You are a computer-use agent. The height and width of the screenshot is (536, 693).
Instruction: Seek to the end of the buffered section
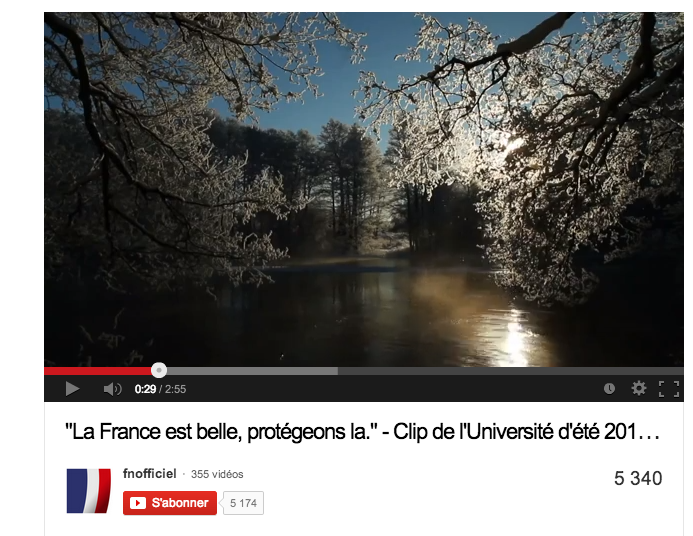(337, 371)
